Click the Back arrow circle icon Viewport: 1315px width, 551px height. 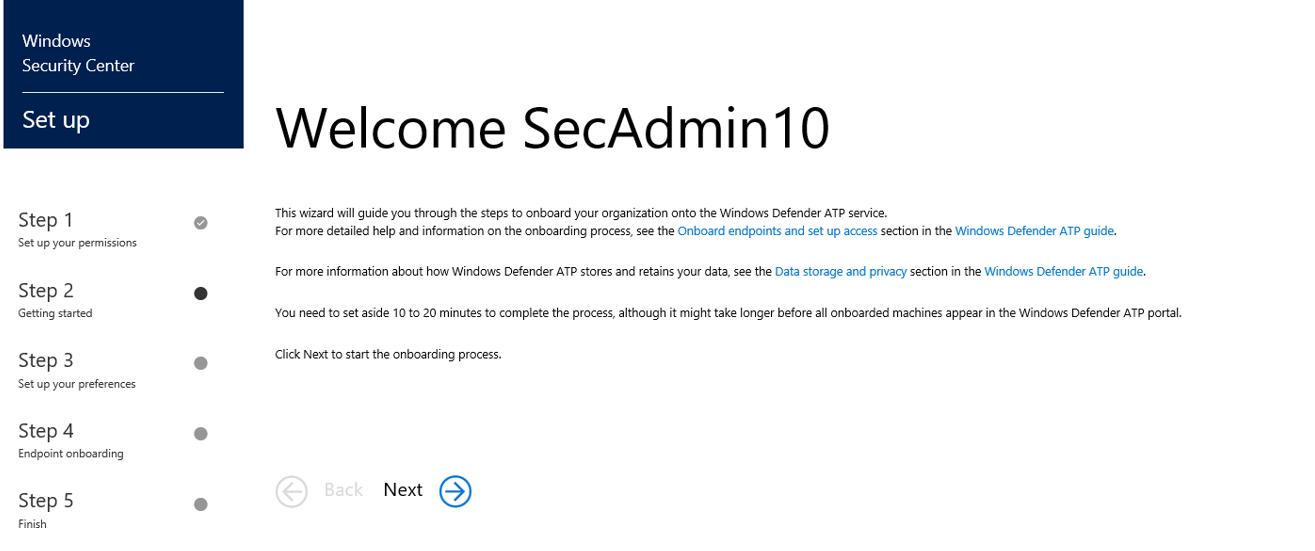tap(292, 490)
